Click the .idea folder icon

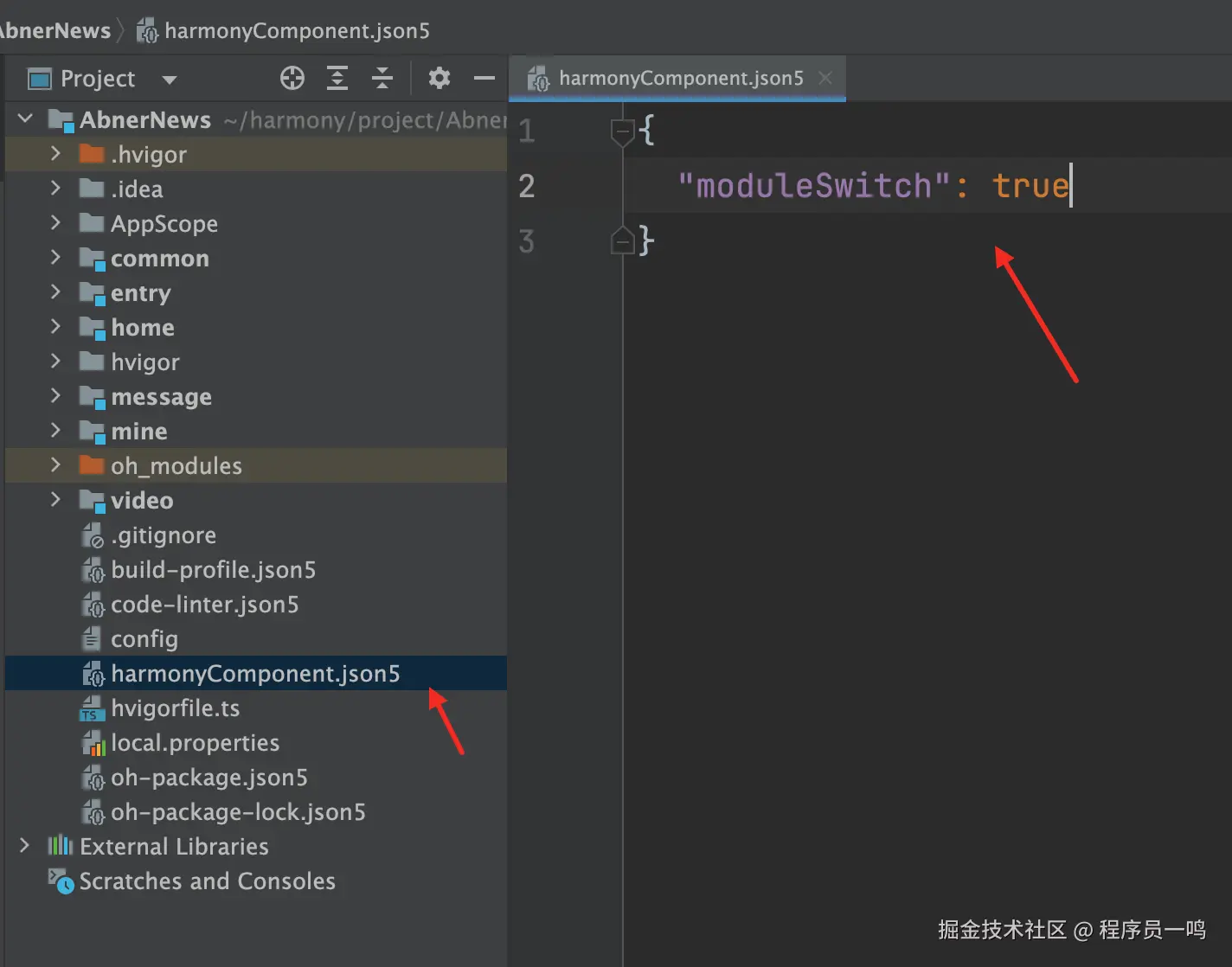91,189
